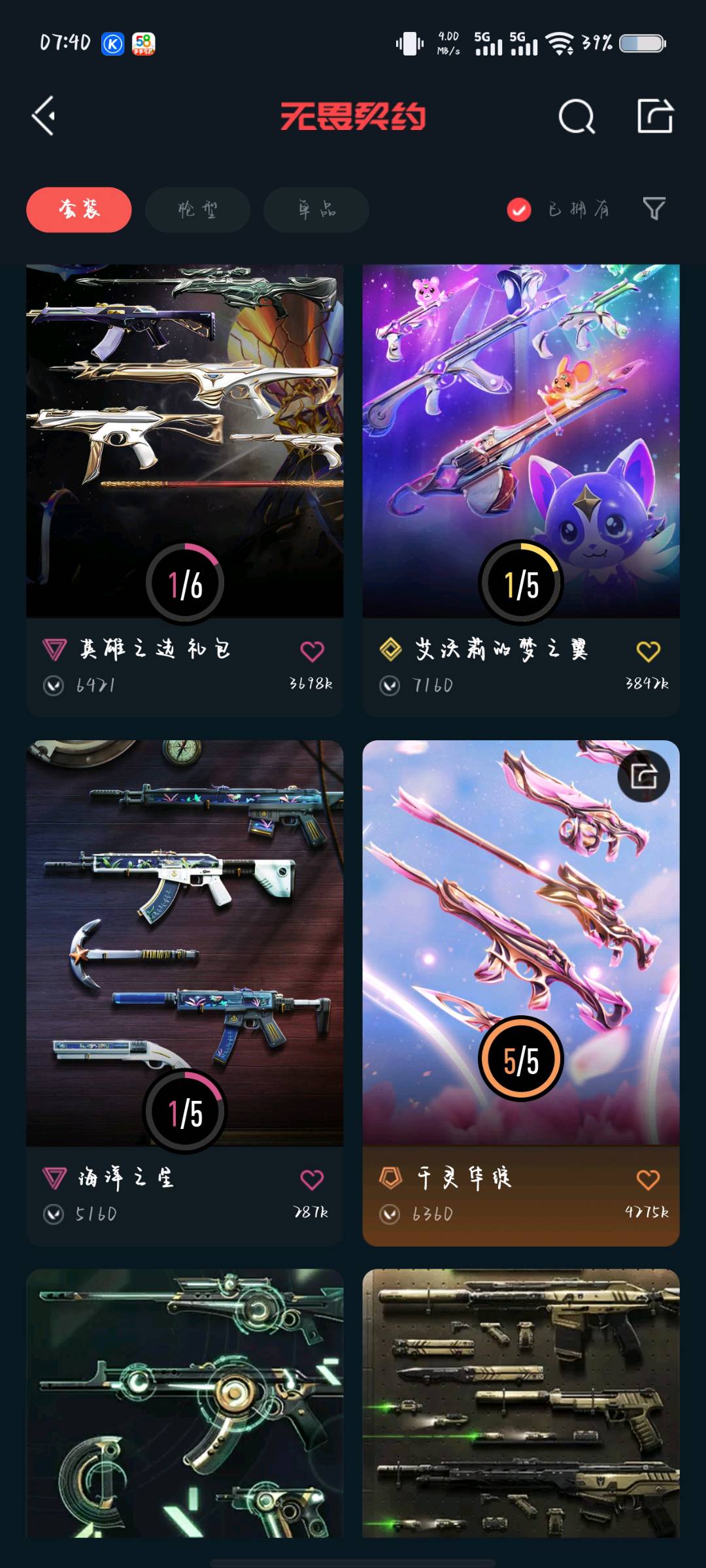Screen dimensions: 706x1568
Task: Like the 海洋之星 bundle heart
Action: (312, 1179)
